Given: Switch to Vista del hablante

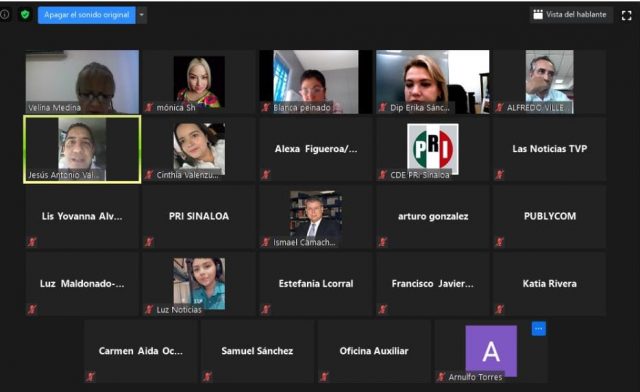Looking at the screenshot, I should point(571,15).
